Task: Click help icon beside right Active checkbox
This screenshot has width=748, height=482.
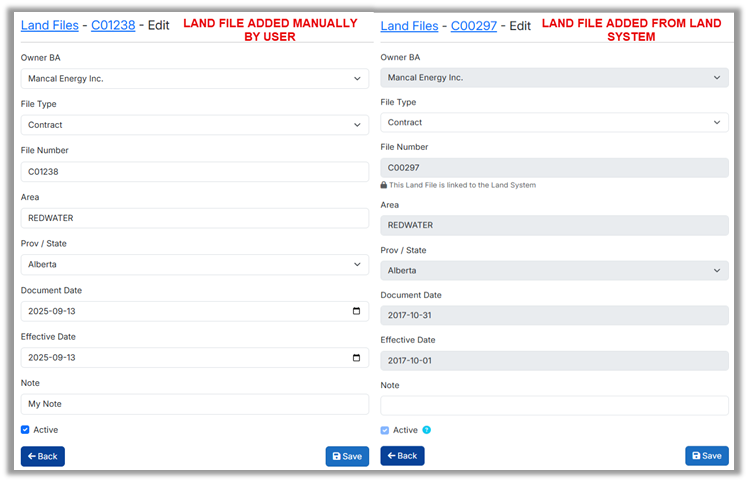Action: (427, 430)
